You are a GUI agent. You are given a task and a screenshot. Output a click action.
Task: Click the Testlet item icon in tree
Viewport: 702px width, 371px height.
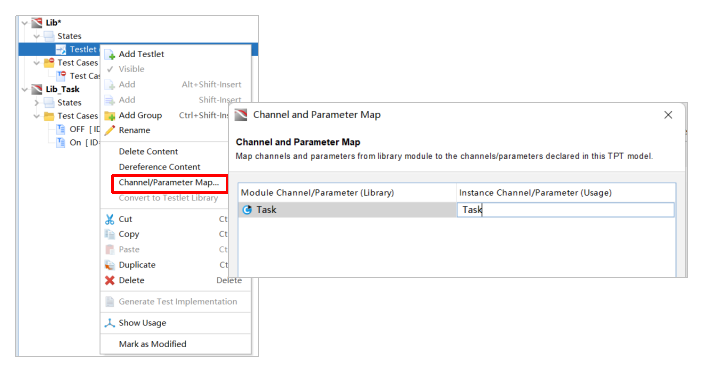pyautogui.click(x=61, y=49)
